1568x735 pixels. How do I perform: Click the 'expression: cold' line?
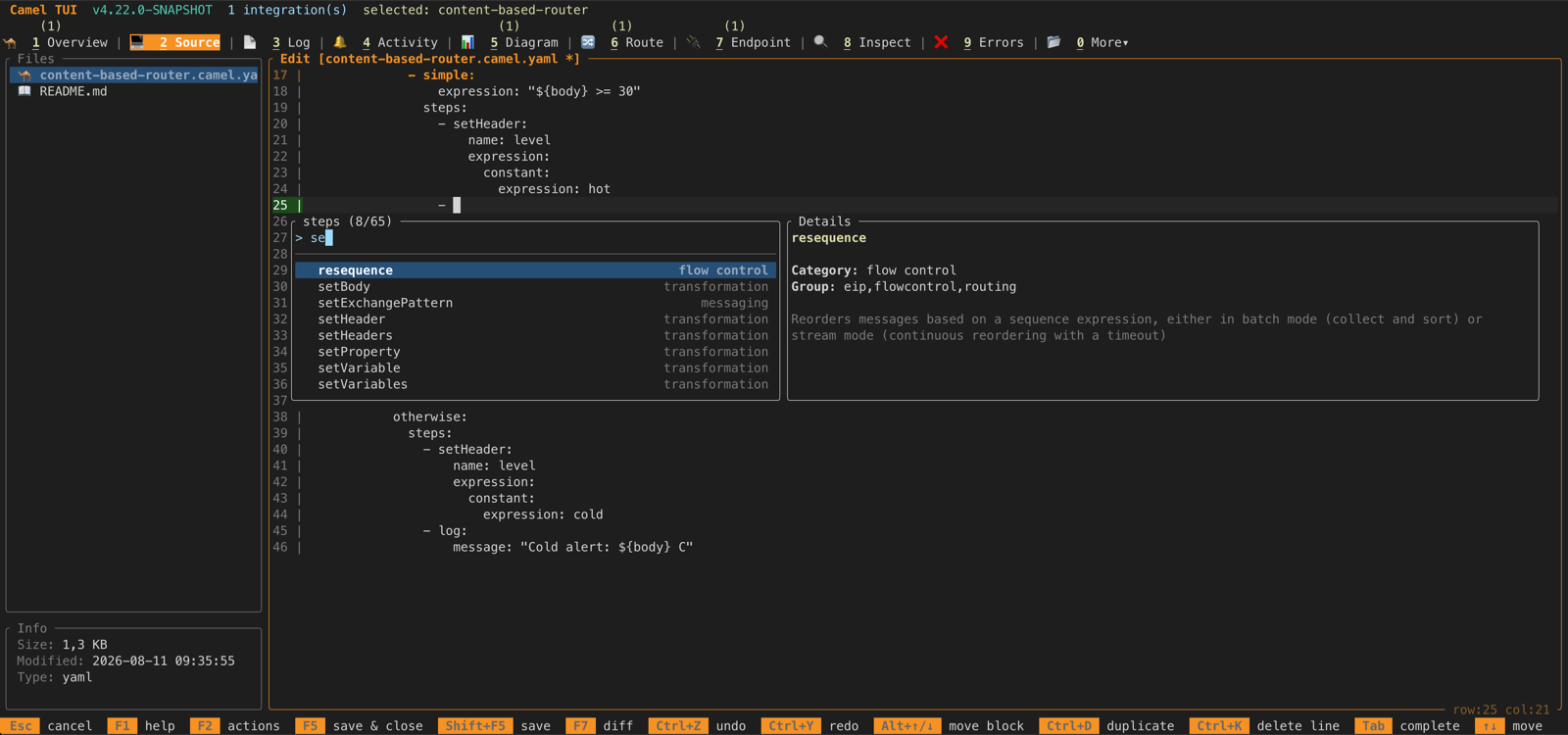click(543, 514)
